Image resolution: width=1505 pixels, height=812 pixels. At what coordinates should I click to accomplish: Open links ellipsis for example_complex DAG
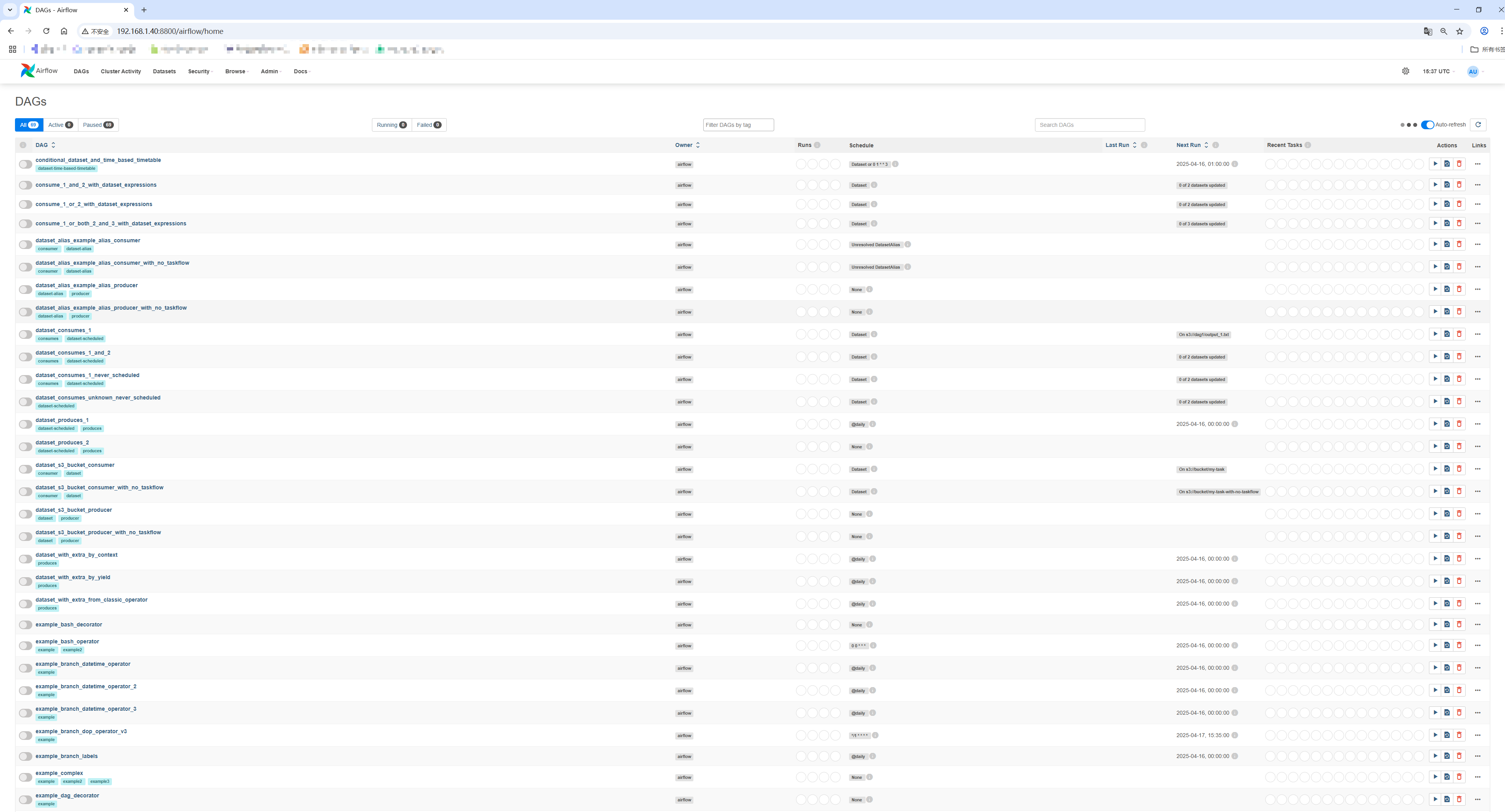point(1477,777)
